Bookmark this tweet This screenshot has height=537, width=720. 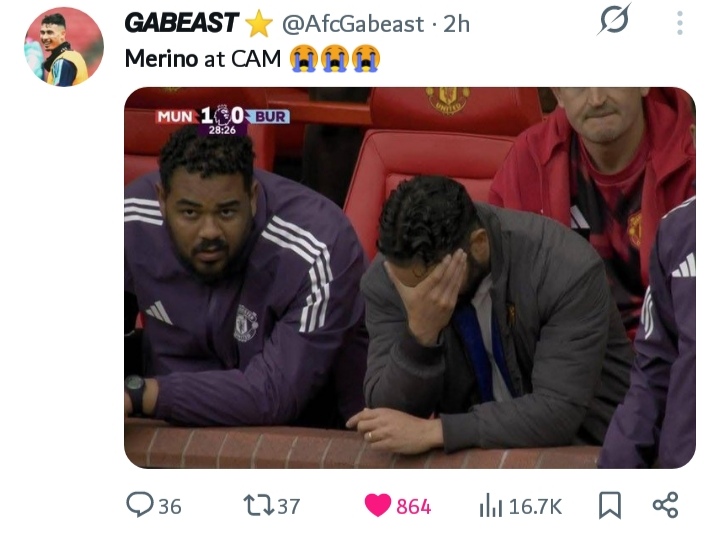[610, 505]
